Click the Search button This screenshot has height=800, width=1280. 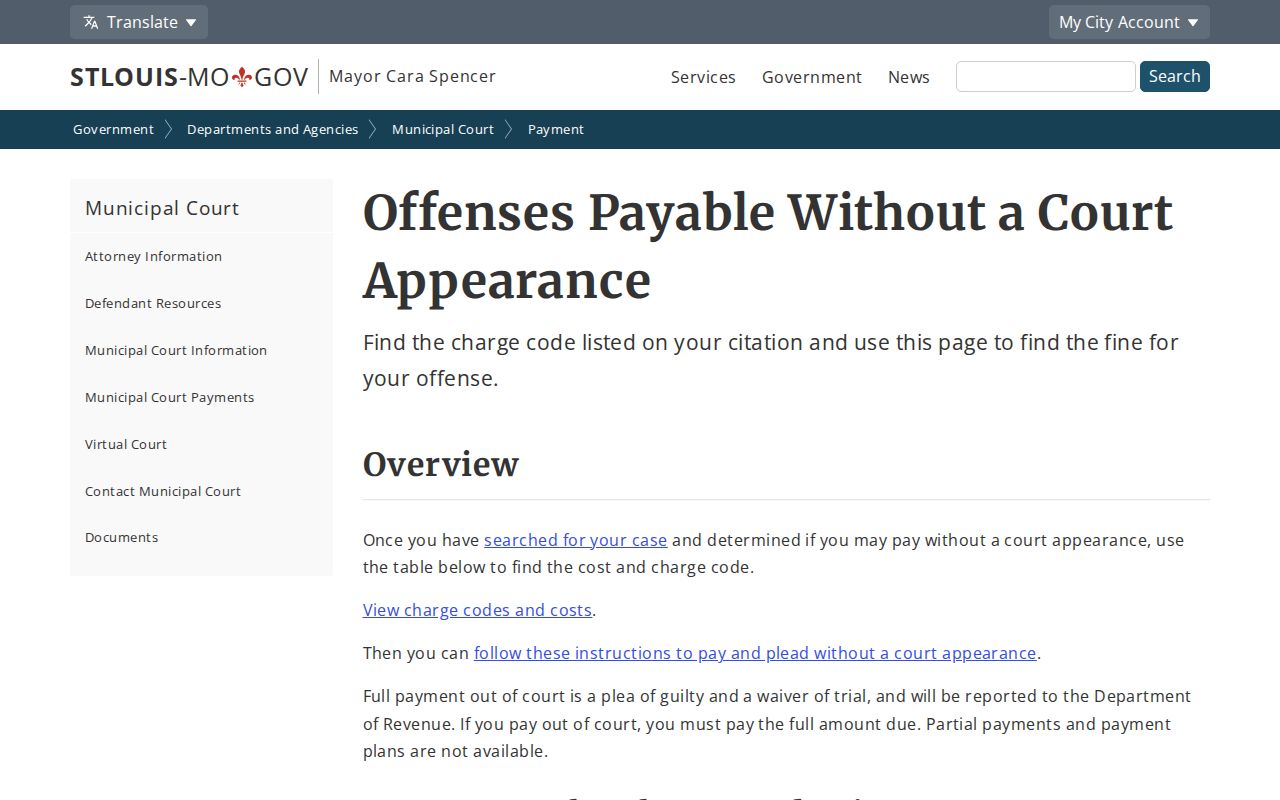[x=1175, y=76]
